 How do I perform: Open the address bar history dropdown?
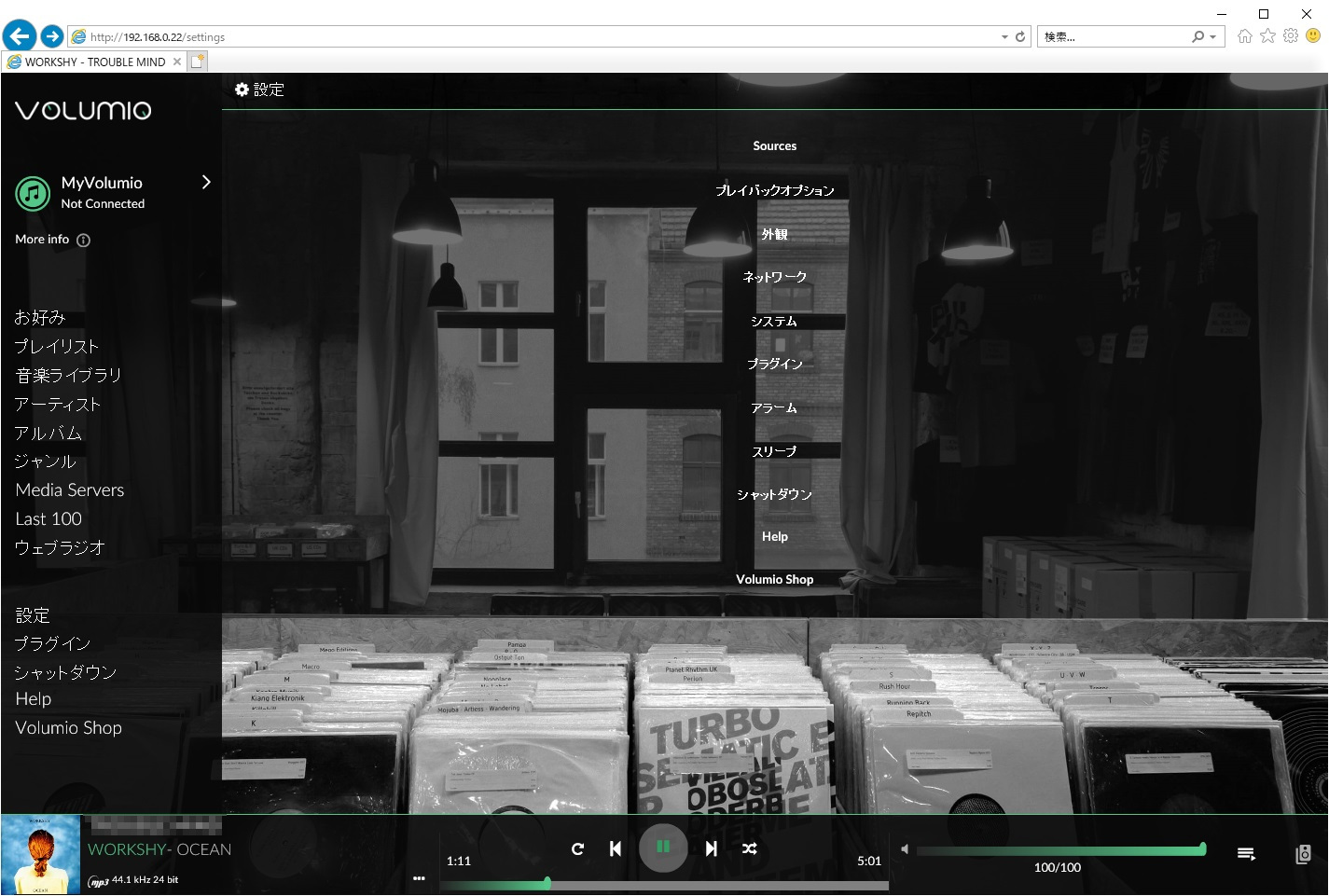1004,37
